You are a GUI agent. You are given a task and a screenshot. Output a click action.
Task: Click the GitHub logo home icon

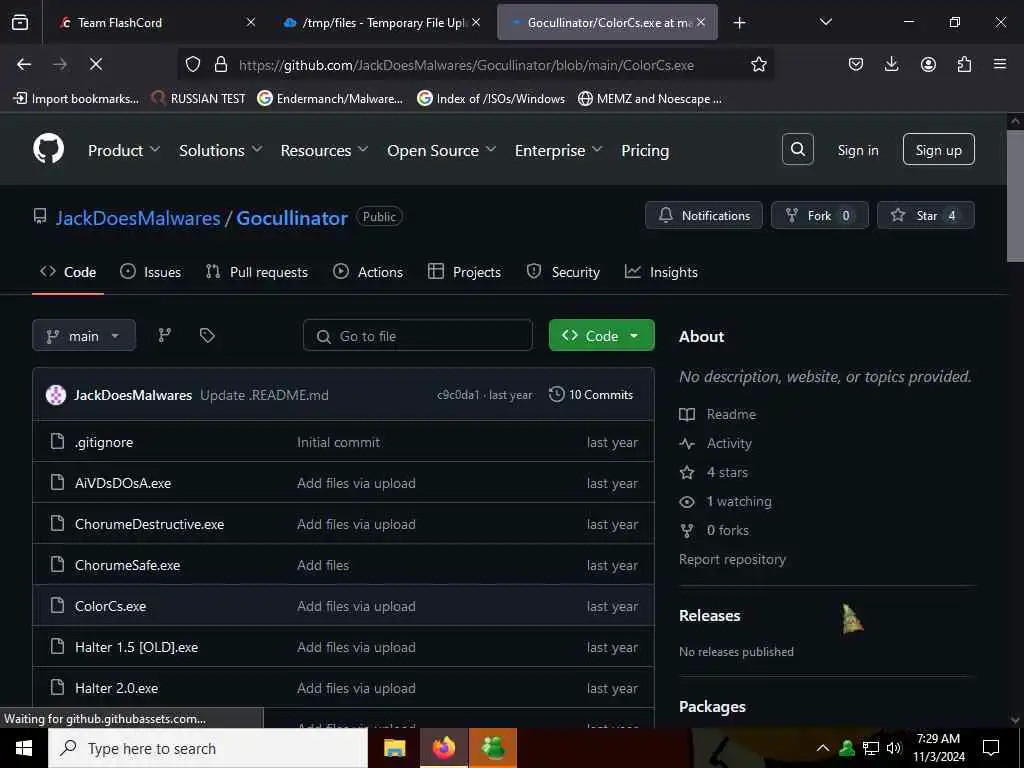point(48,150)
